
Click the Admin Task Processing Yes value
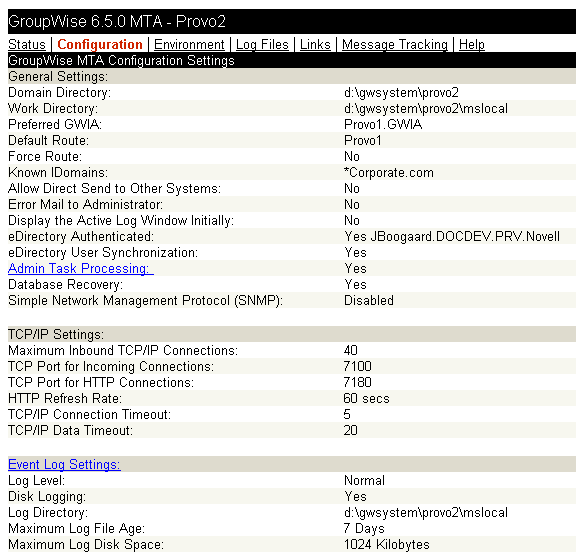pos(356,269)
